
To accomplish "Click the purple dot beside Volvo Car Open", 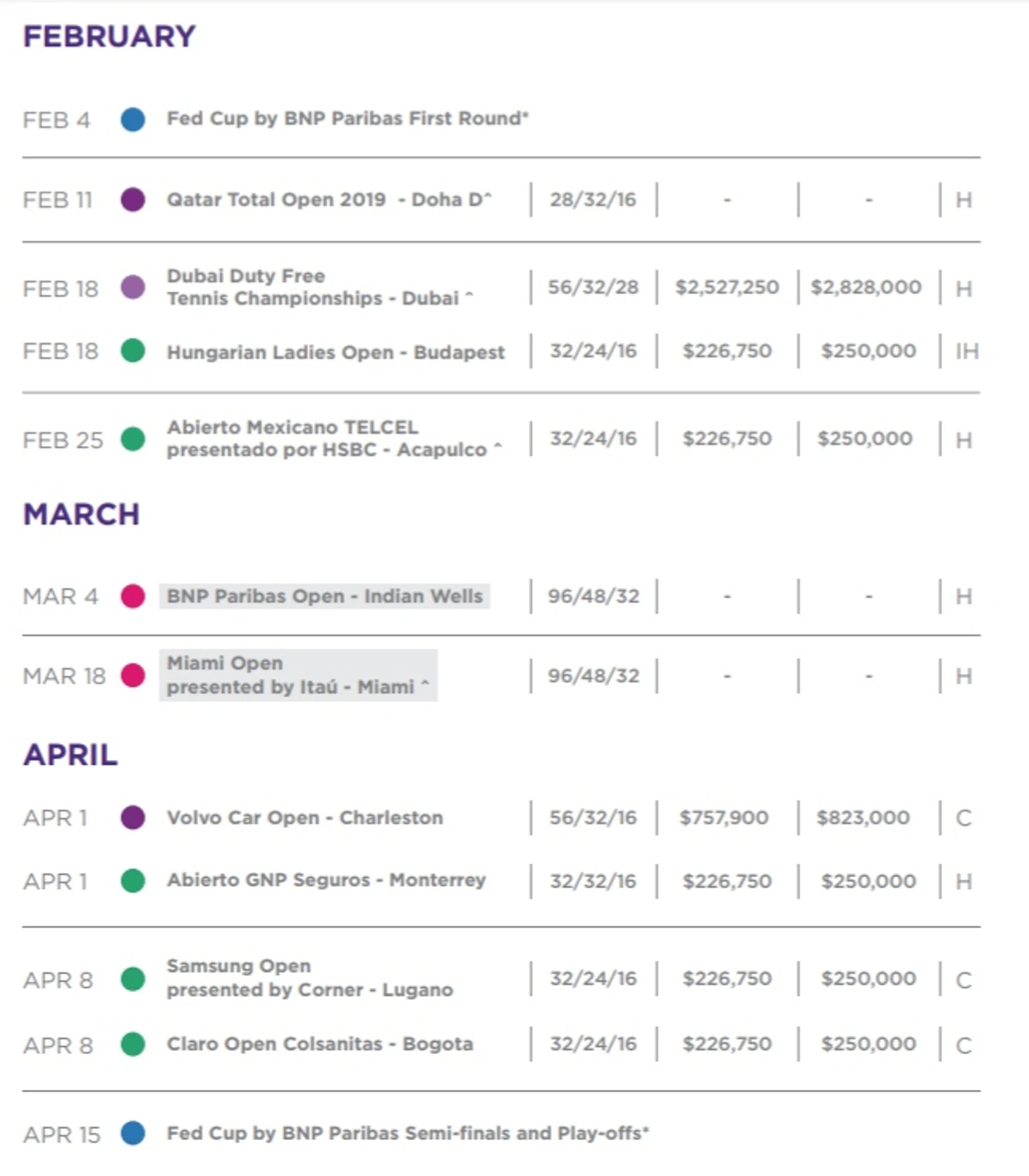I will (133, 818).
